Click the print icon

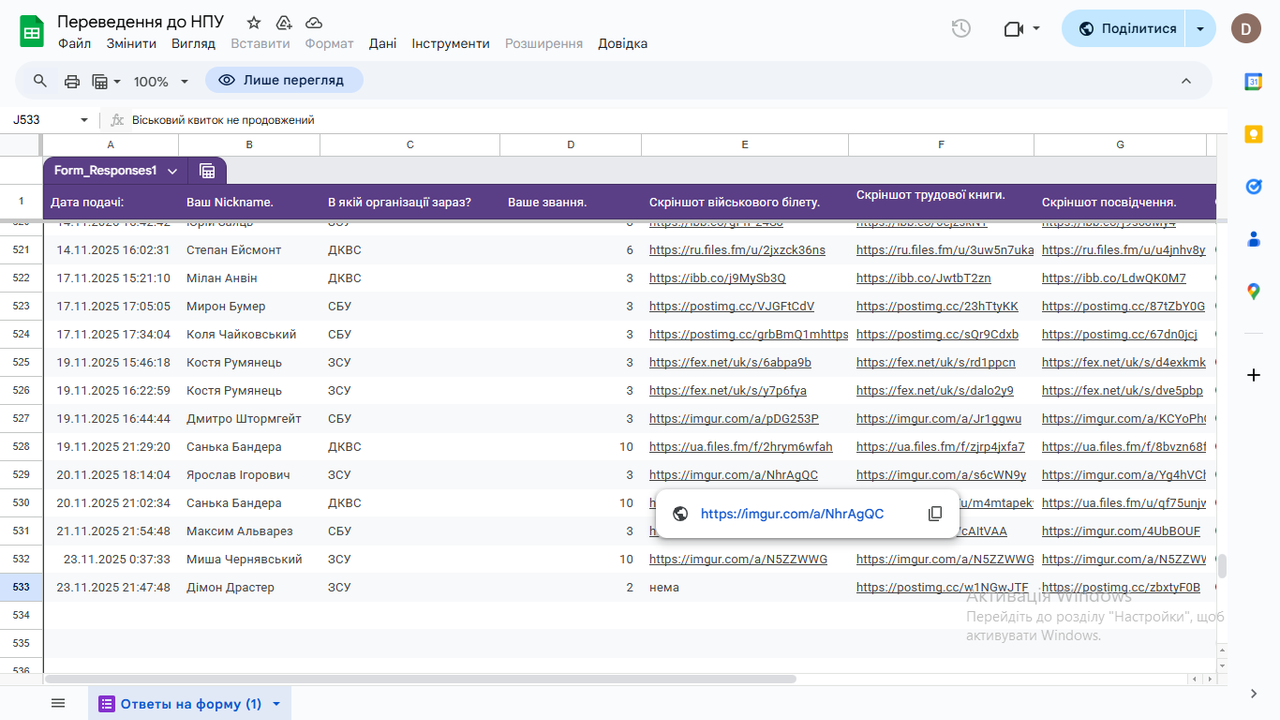tap(72, 81)
